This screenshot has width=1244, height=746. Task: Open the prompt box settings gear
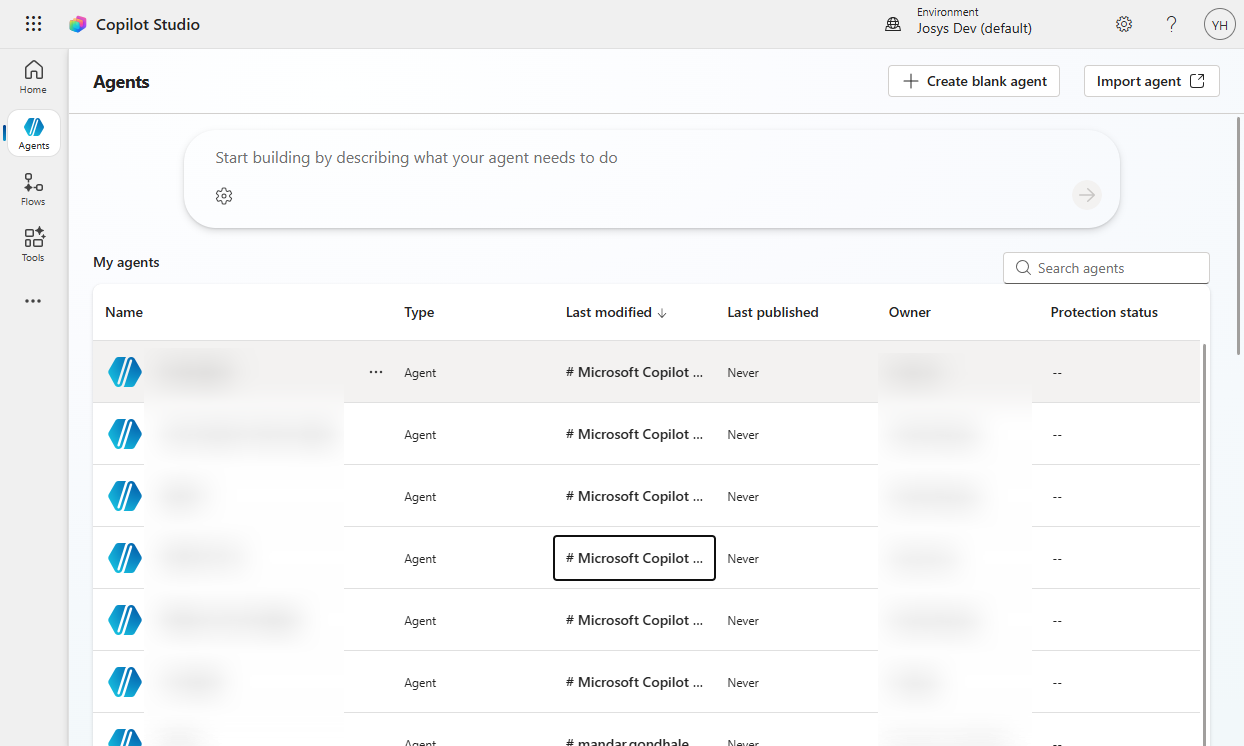pos(224,196)
